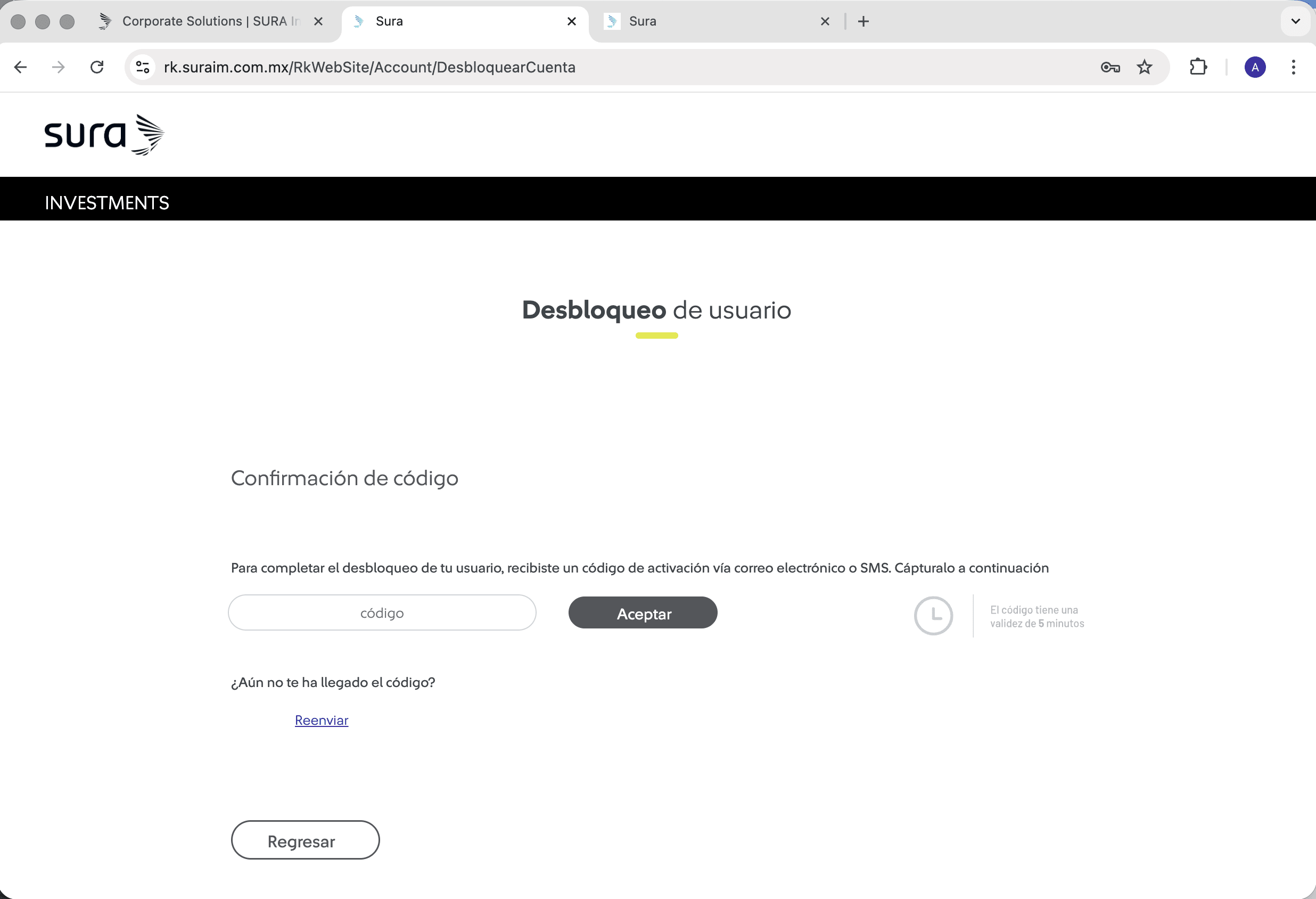Open the Chrome three-dot menu
The height and width of the screenshot is (899, 1316).
1293,68
